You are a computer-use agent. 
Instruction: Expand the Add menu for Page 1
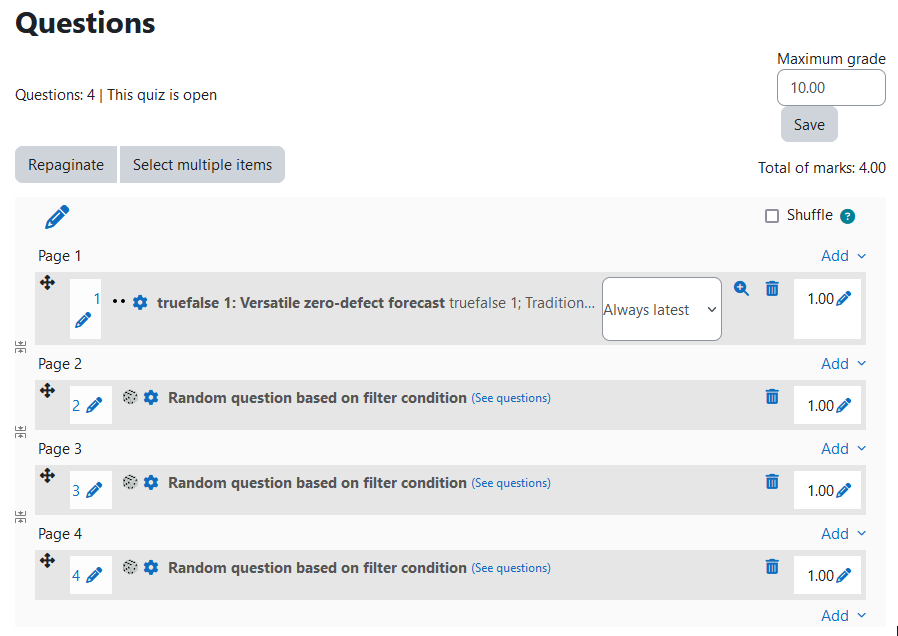[x=843, y=256]
